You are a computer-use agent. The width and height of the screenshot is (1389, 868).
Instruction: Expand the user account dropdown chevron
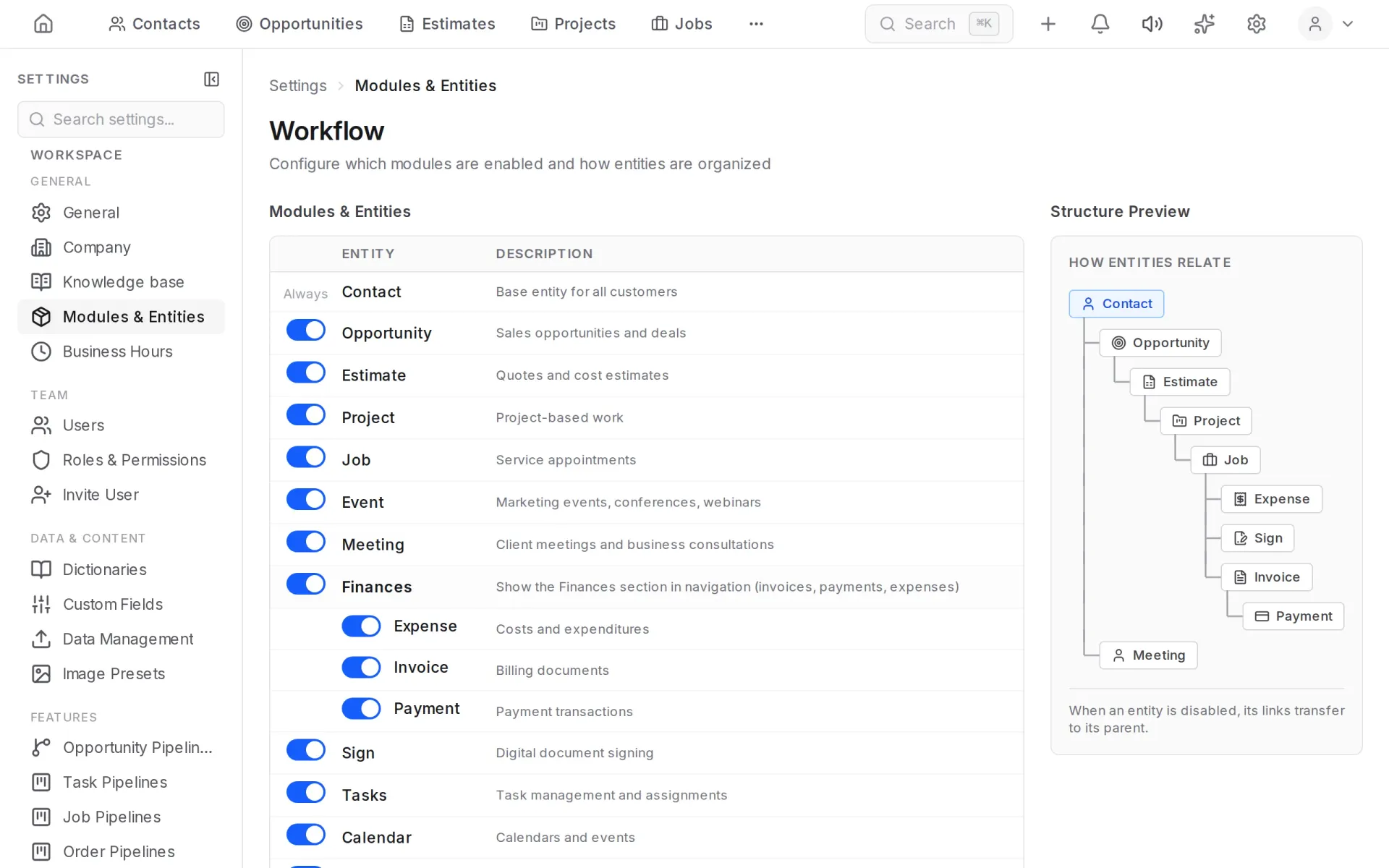point(1348,24)
